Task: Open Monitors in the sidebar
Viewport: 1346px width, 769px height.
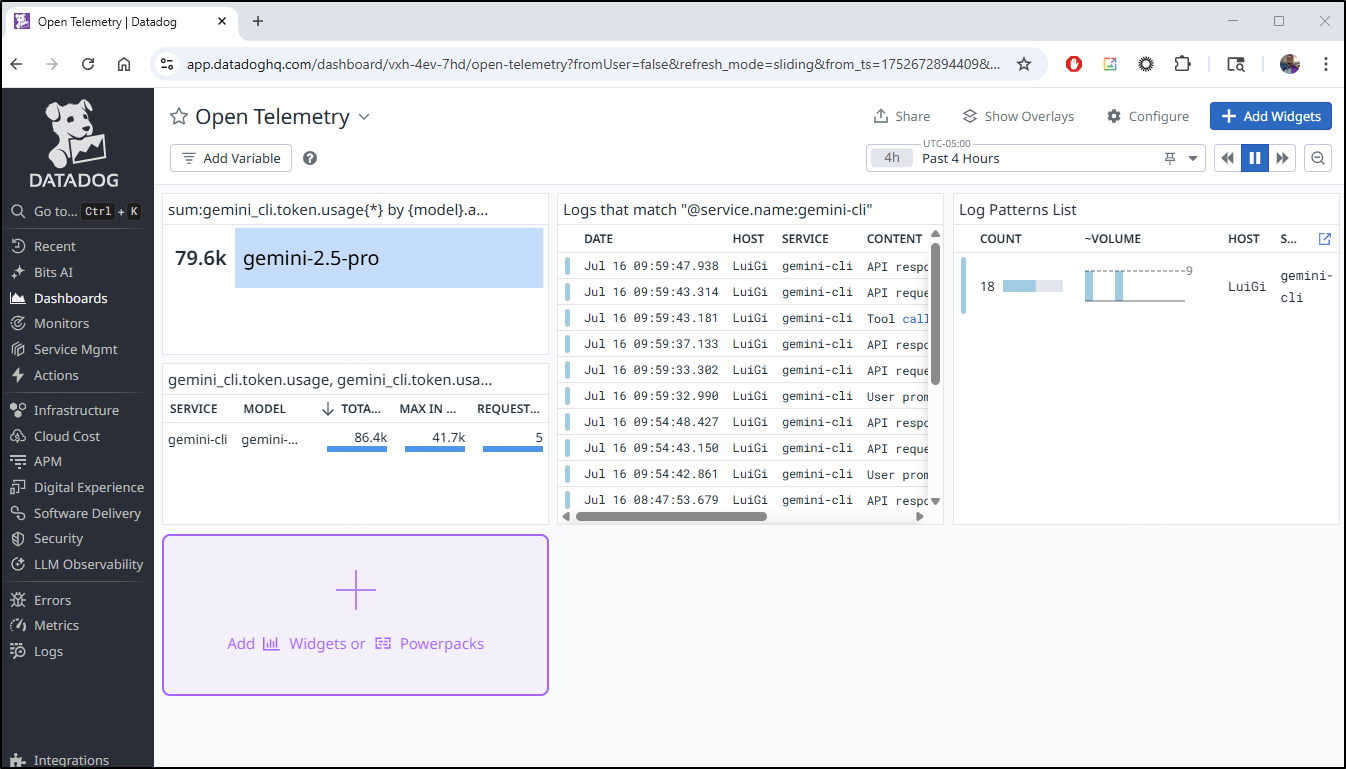Action: 61,323
